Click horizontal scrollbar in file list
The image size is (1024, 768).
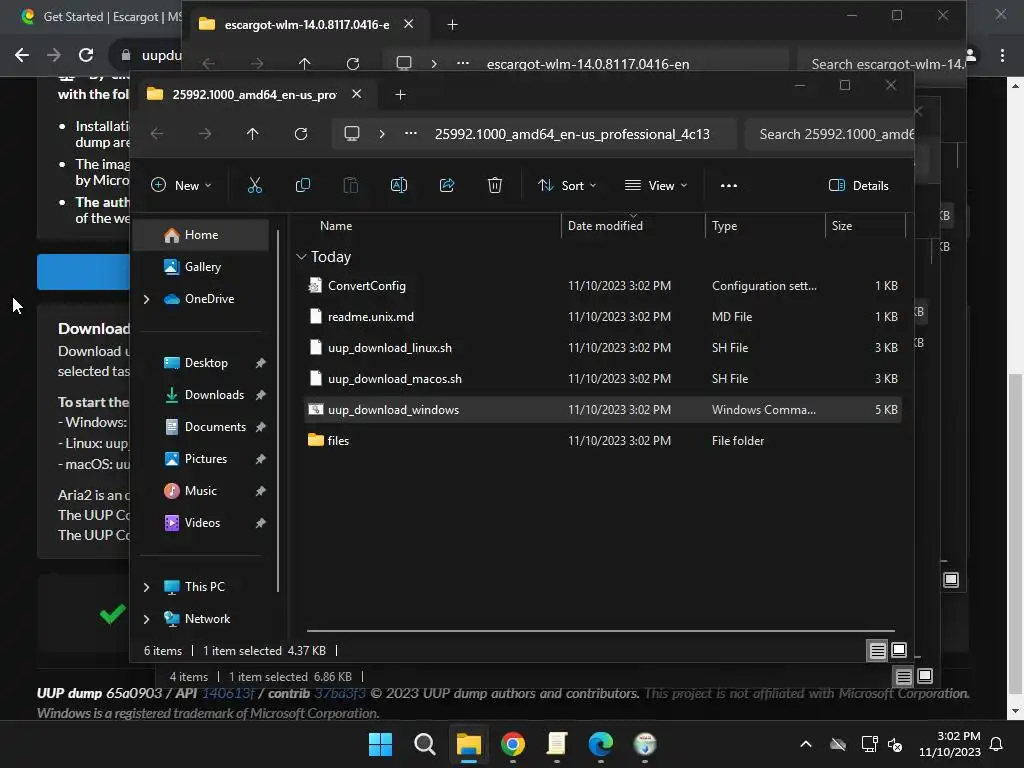tap(601, 631)
